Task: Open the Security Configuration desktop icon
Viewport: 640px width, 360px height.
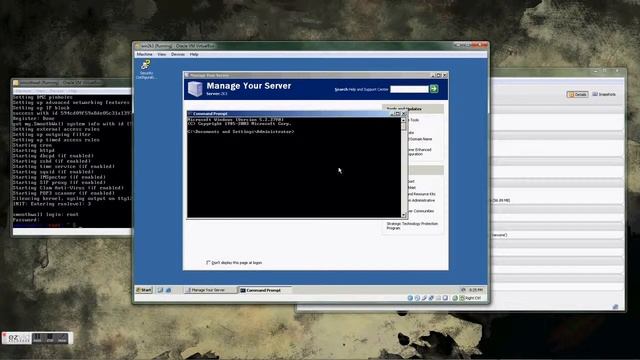Action: pyautogui.click(x=146, y=69)
